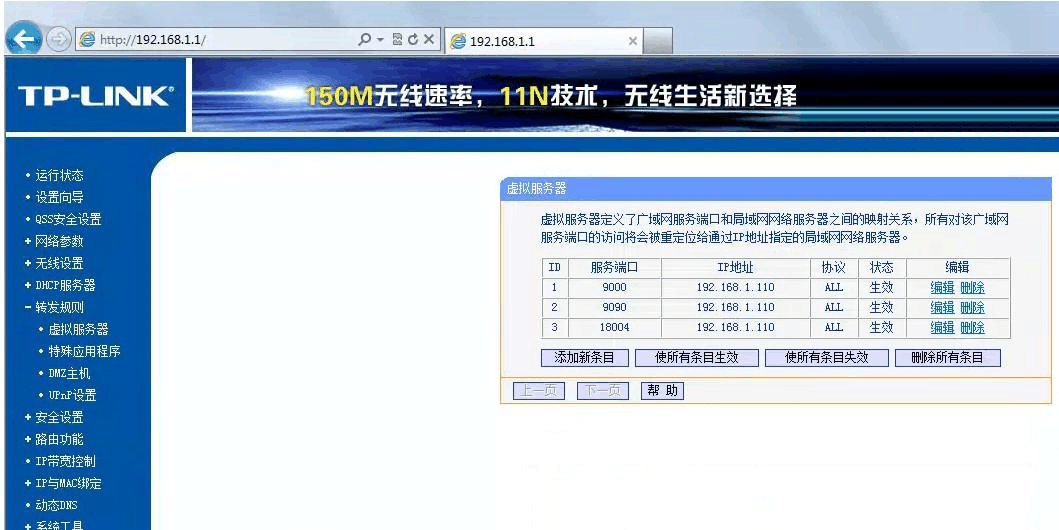Click the stop loading X icon in address bar
The width and height of the screenshot is (1059, 530).
[428, 40]
